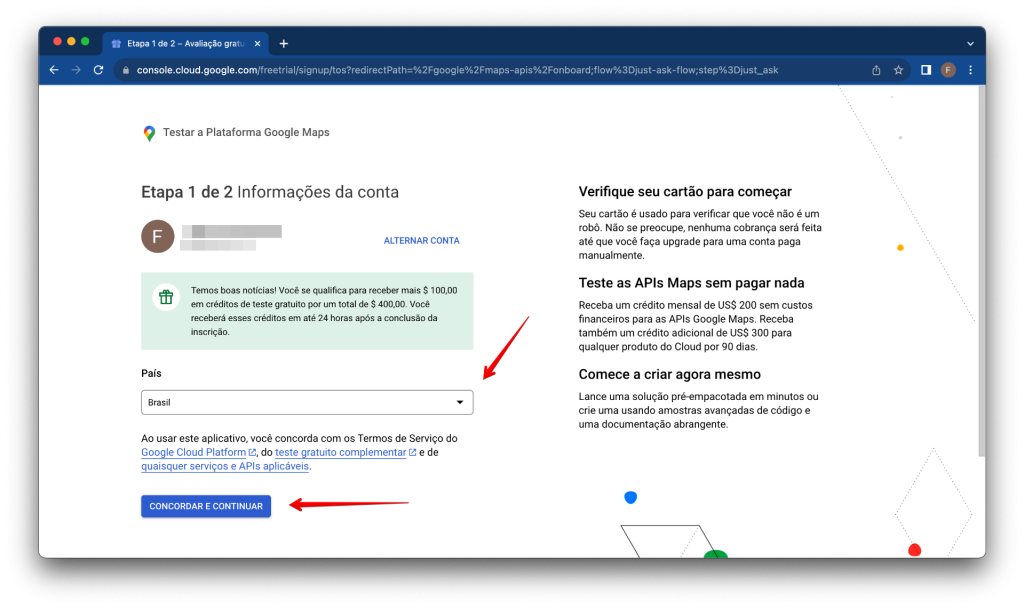Click the macOS red close window button
The height and width of the screenshot is (609, 1024).
(x=57, y=41)
